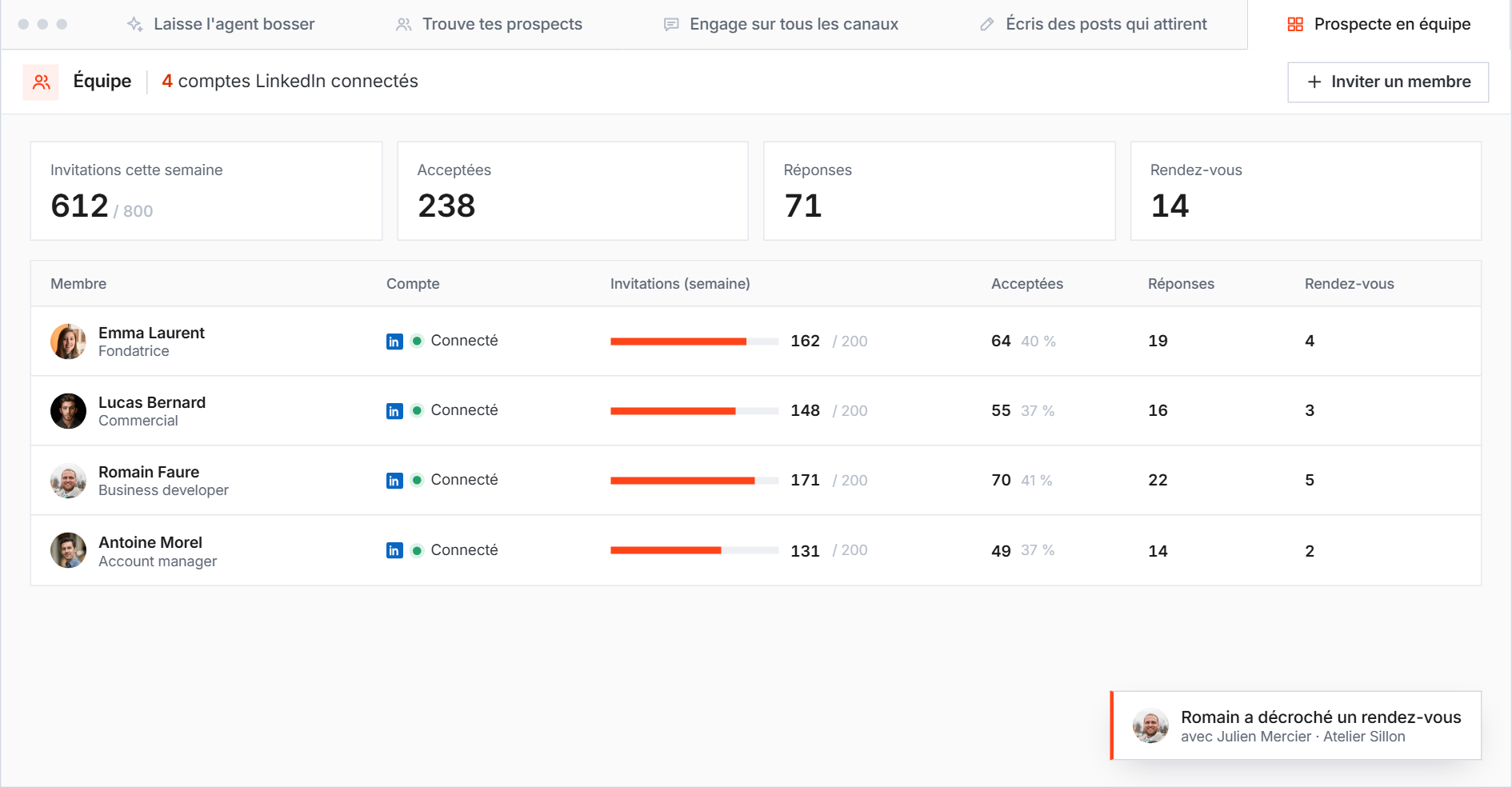Click Antoine Morel's green connected status dot
This screenshot has height=787, width=1512.
coord(417,550)
